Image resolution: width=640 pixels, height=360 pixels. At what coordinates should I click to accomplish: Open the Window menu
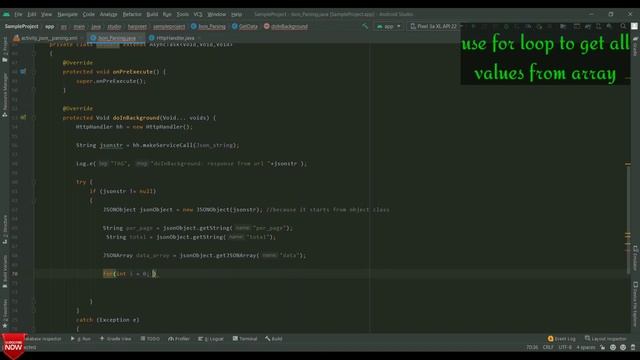pyautogui.click(x=216, y=14)
